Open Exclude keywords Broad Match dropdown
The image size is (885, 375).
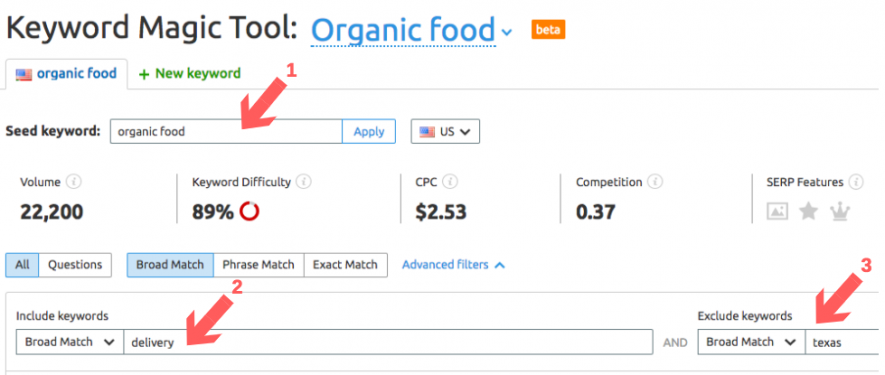(x=751, y=342)
